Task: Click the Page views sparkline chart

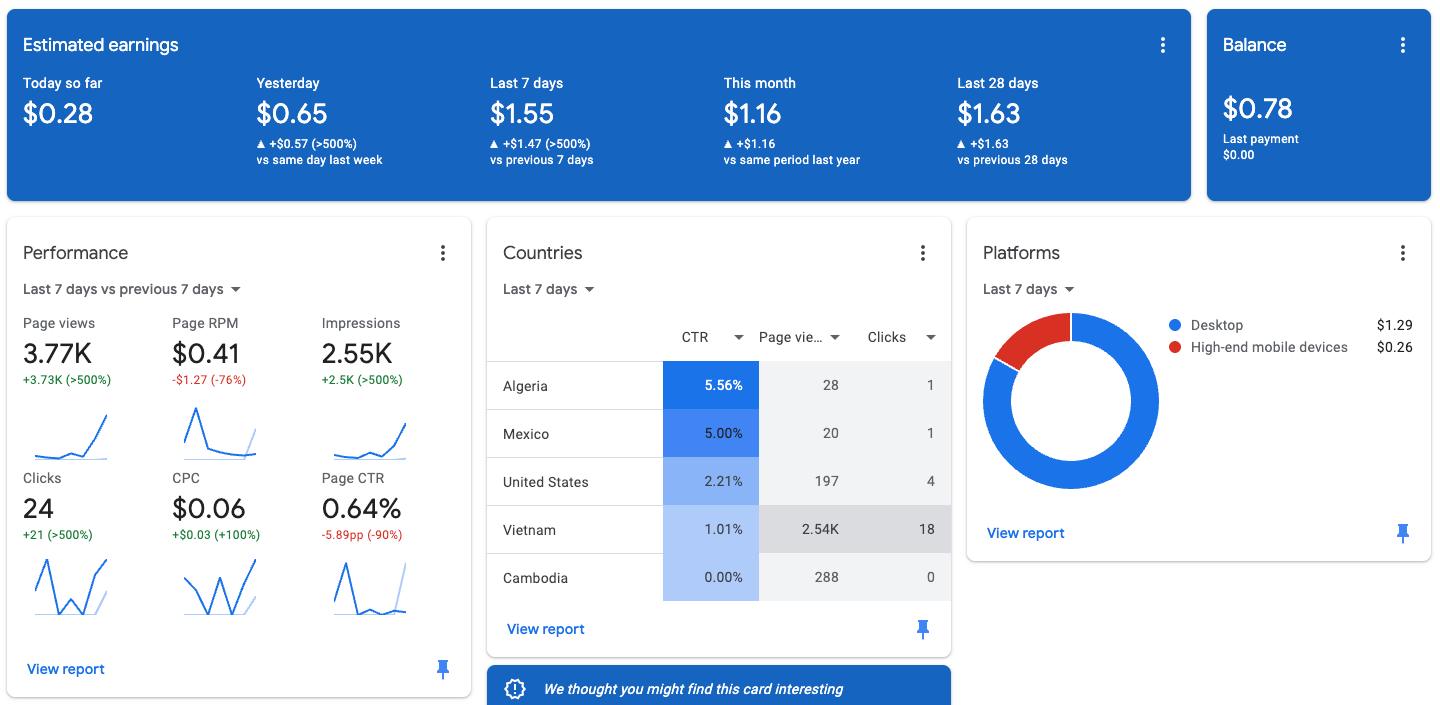Action: point(71,436)
